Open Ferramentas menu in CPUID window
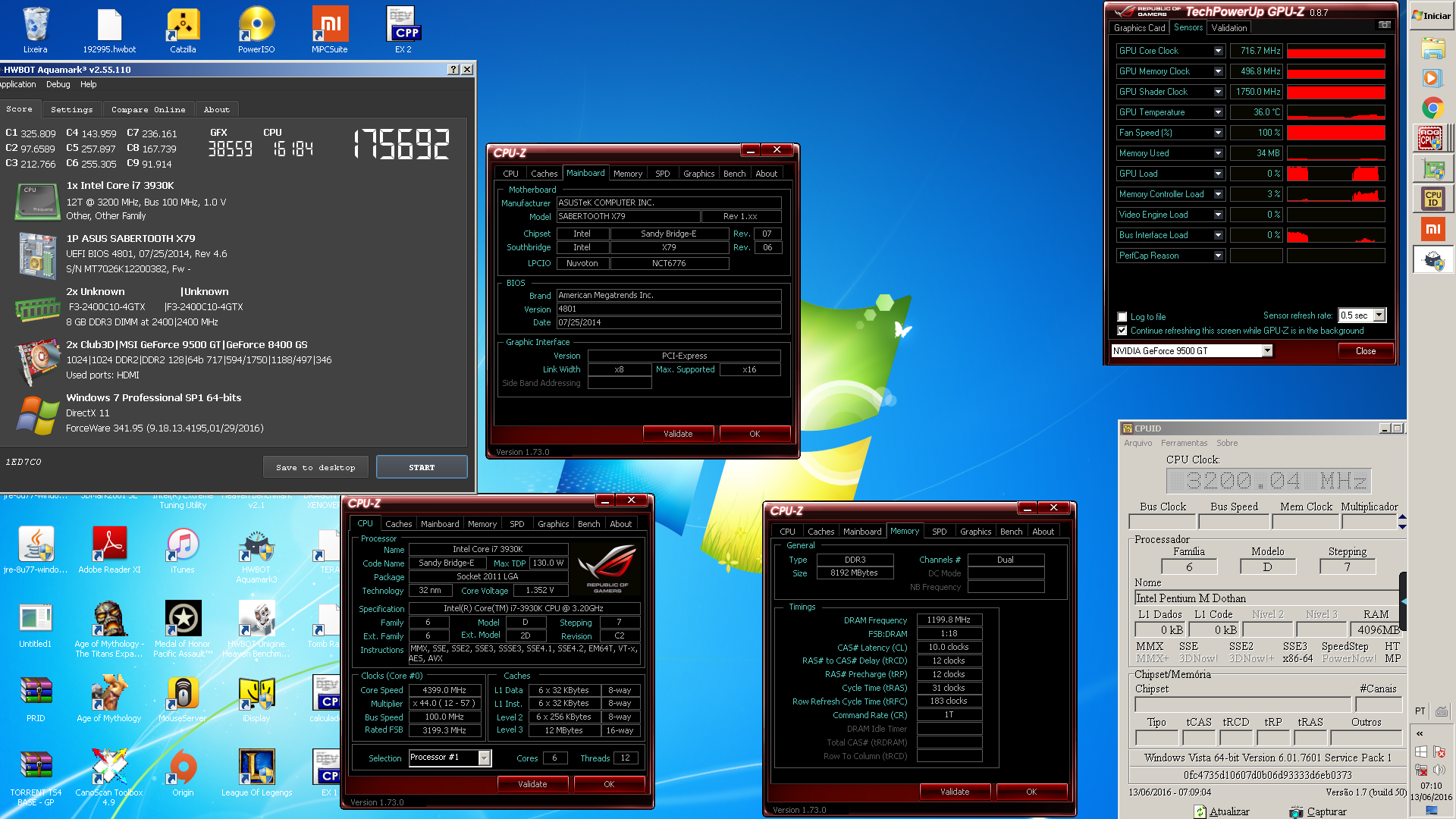This screenshot has height=819, width=1456. click(1183, 443)
